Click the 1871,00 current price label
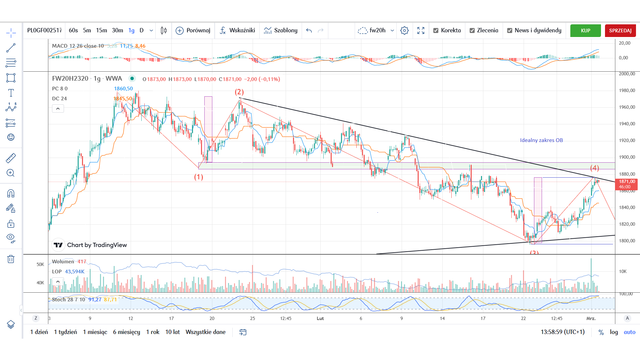Screen dimensions: 640x360 pyautogui.click(x=627, y=184)
